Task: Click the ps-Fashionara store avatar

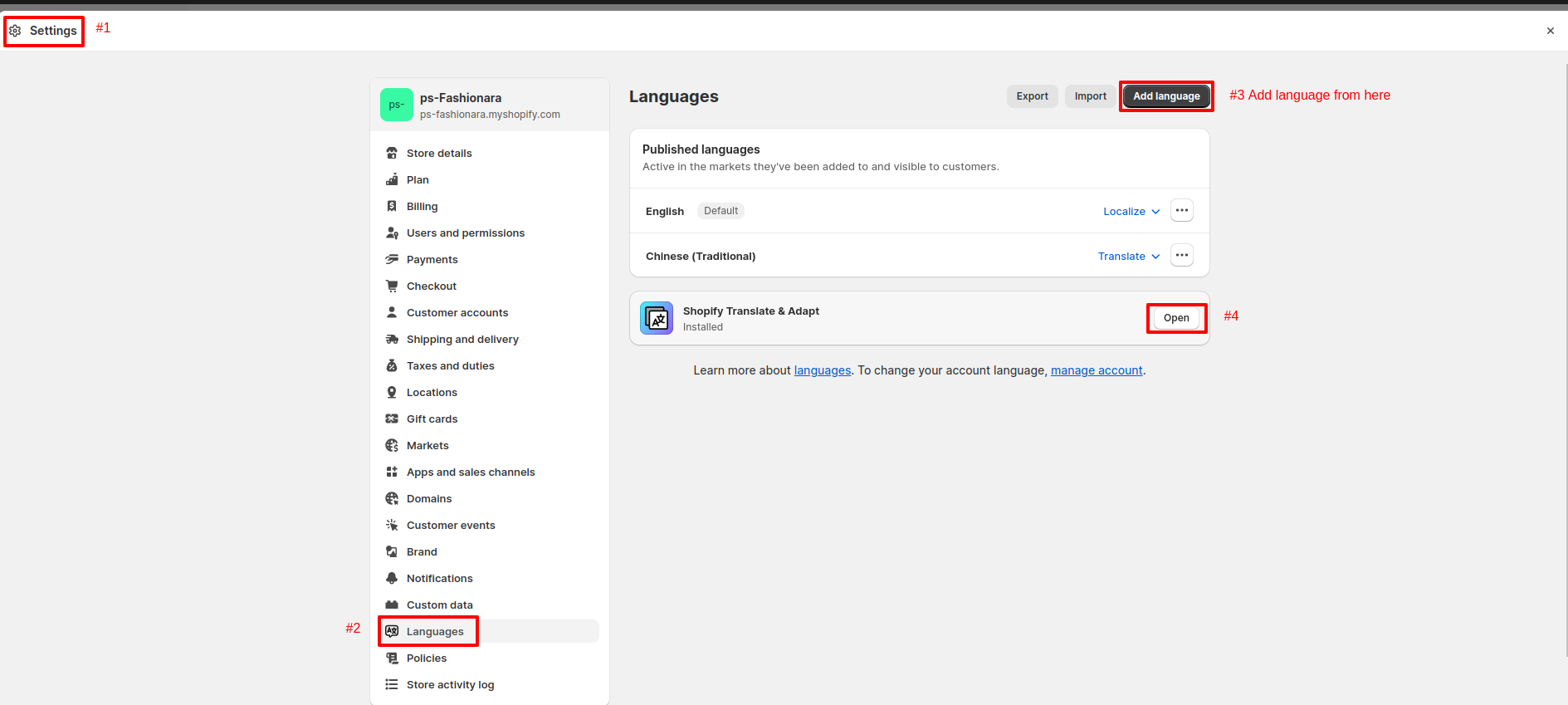Action: pos(397,105)
